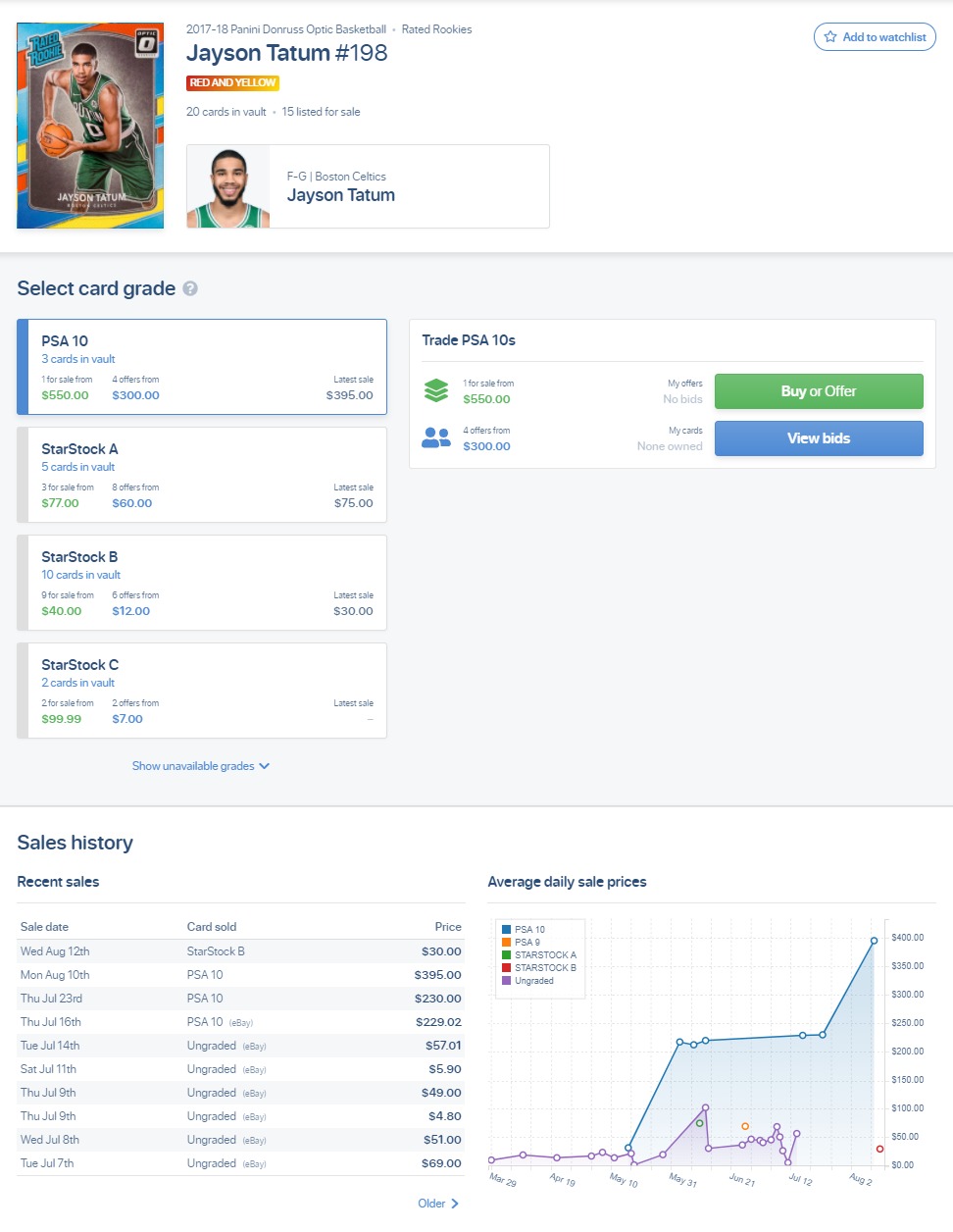Click the Wed Aug 12th StarStock B sale row
Viewport: 953px width, 1232px height.
pyautogui.click(x=240, y=951)
